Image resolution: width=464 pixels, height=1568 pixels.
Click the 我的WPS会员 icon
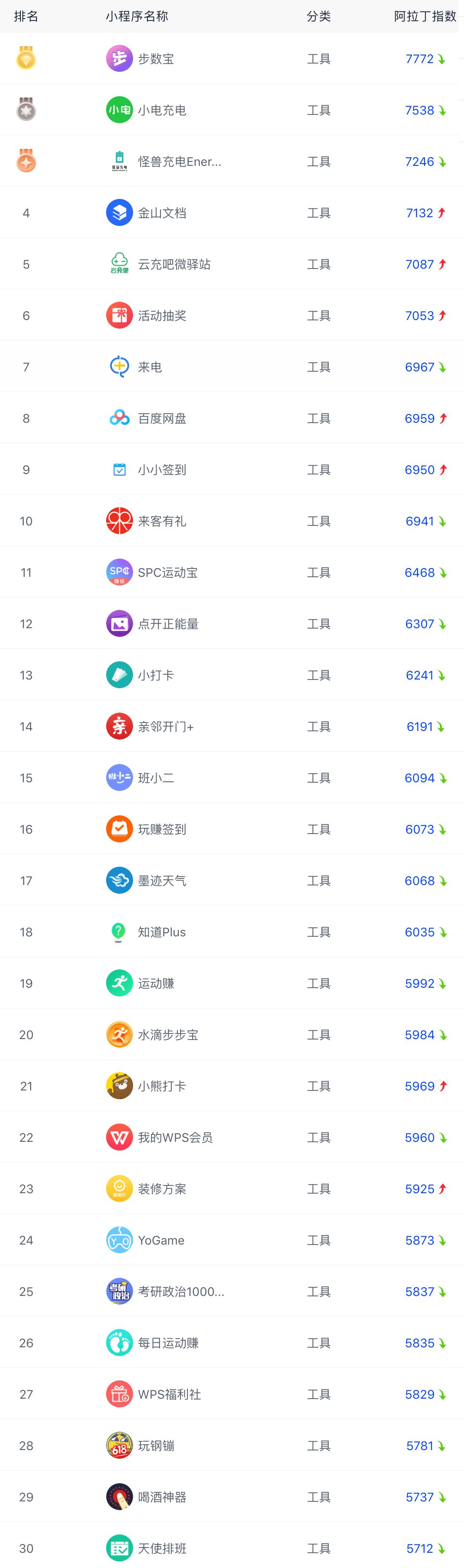119,1137
